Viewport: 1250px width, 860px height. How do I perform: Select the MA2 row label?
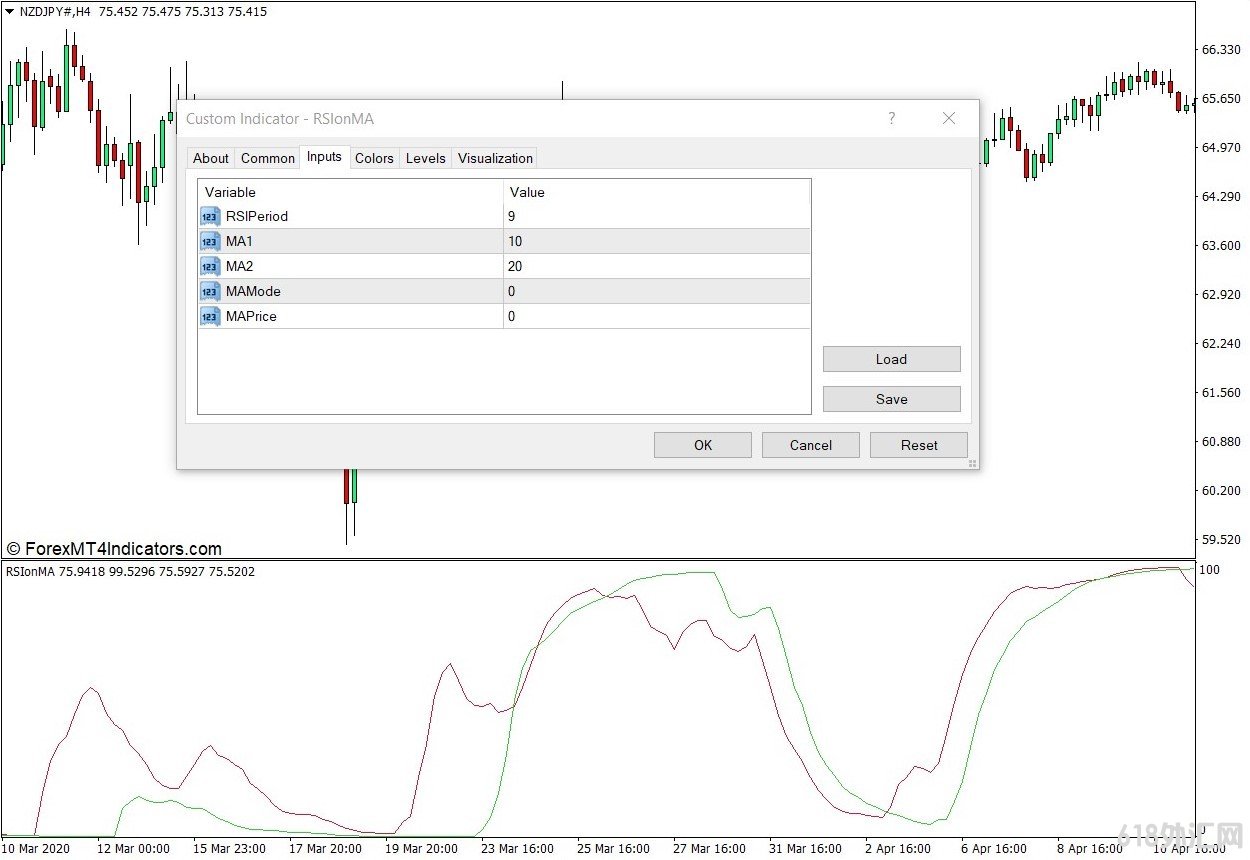coord(239,266)
